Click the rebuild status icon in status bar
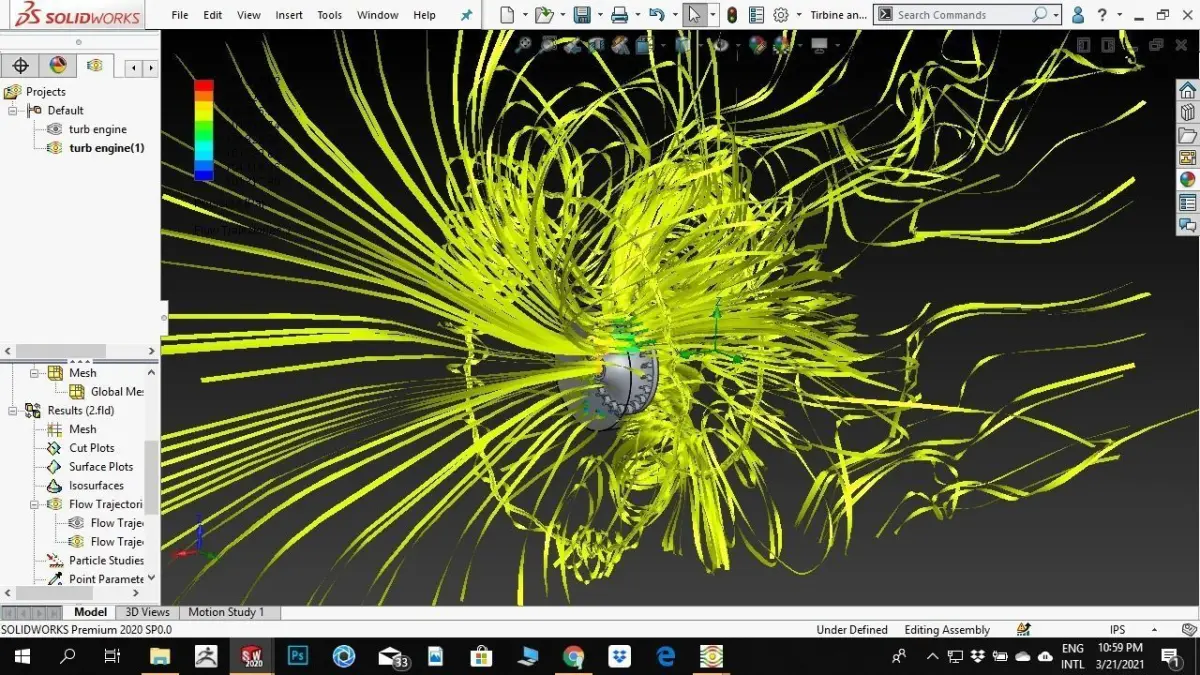This screenshot has width=1200, height=675. tap(1023, 630)
